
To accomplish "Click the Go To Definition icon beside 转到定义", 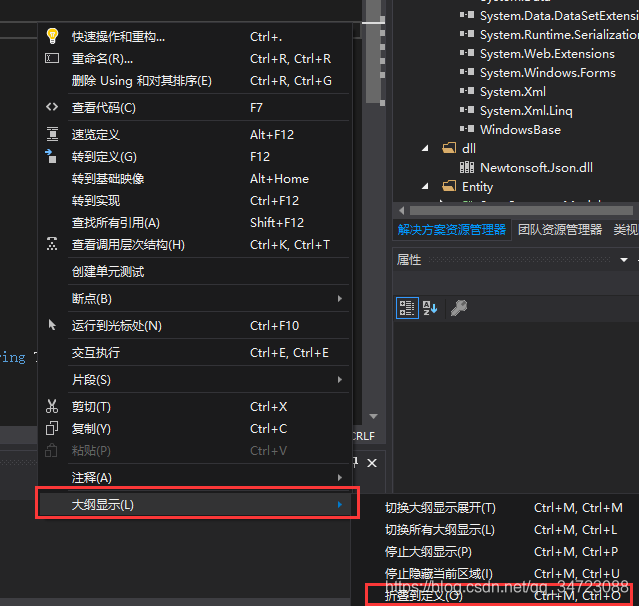I will (x=51, y=156).
